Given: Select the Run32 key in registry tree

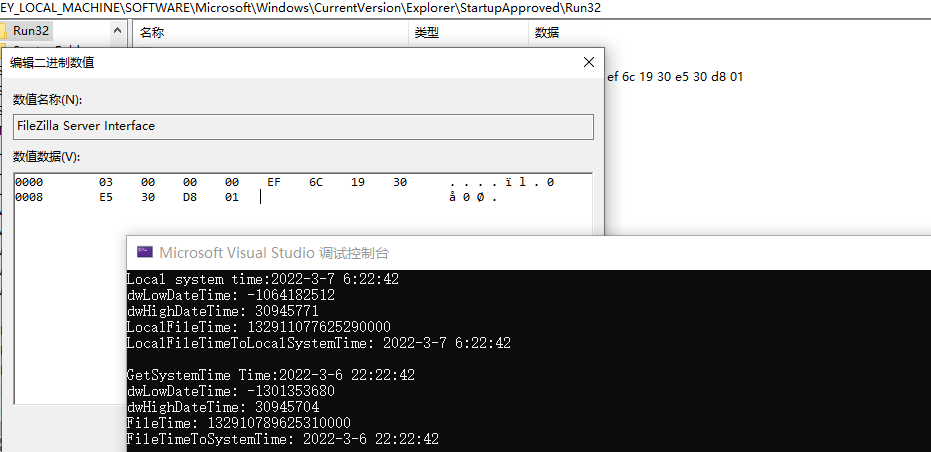Looking at the screenshot, I should pos(31,30).
